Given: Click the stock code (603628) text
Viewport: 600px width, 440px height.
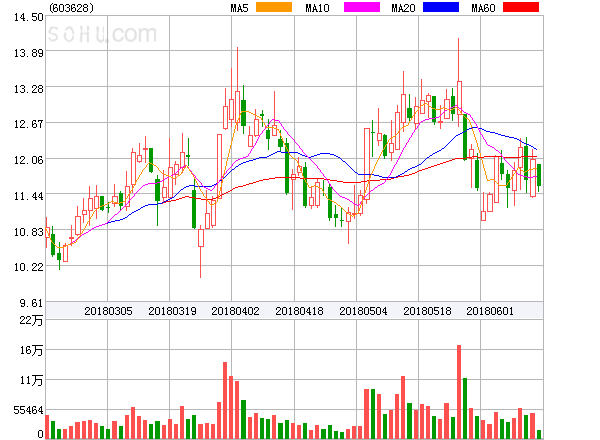Looking at the screenshot, I should pos(71,8).
